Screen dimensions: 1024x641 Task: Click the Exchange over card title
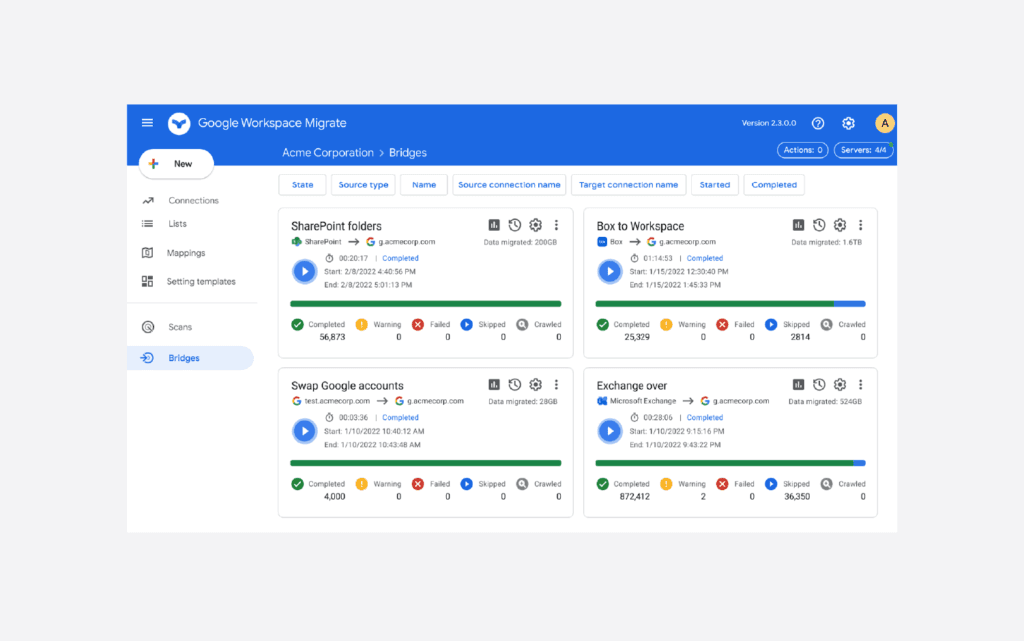click(x=632, y=386)
